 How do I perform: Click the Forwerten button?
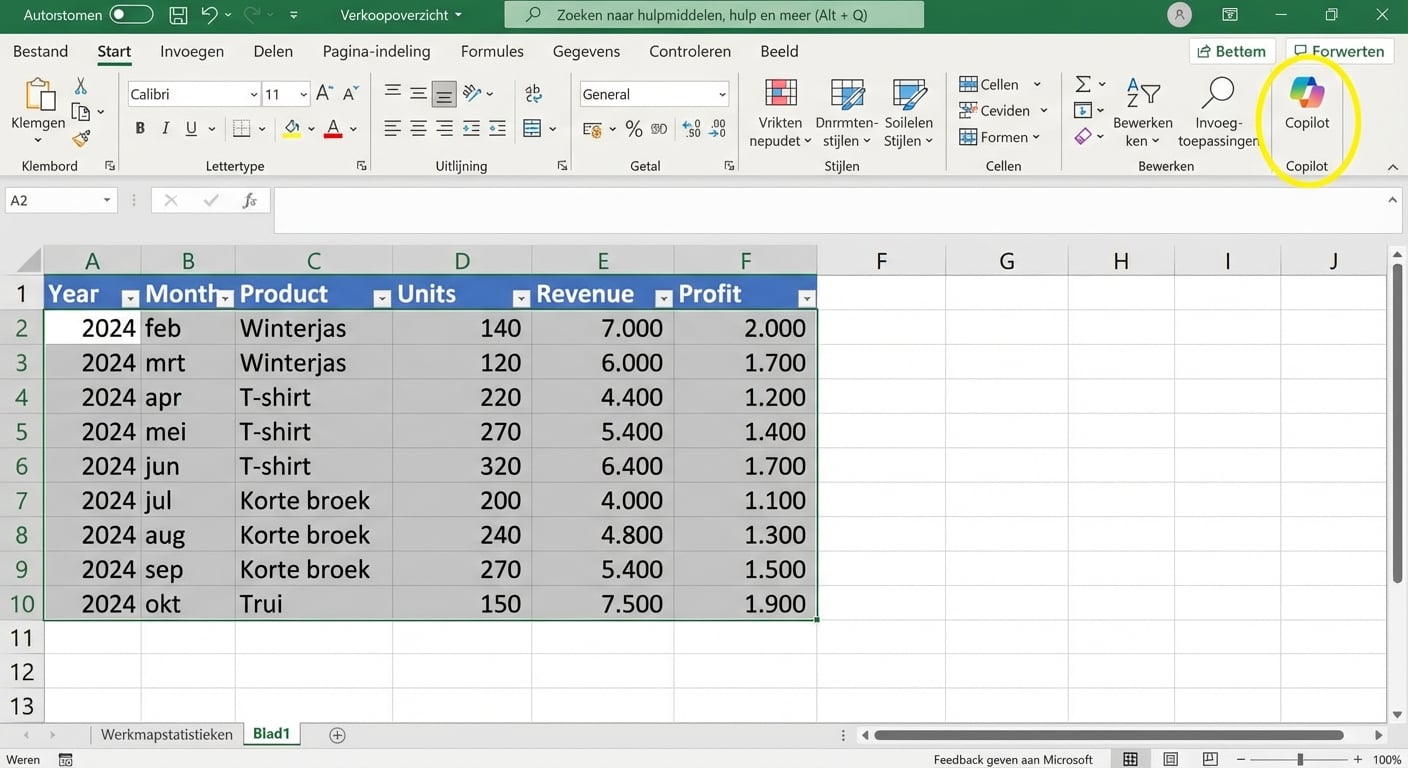coord(1339,50)
